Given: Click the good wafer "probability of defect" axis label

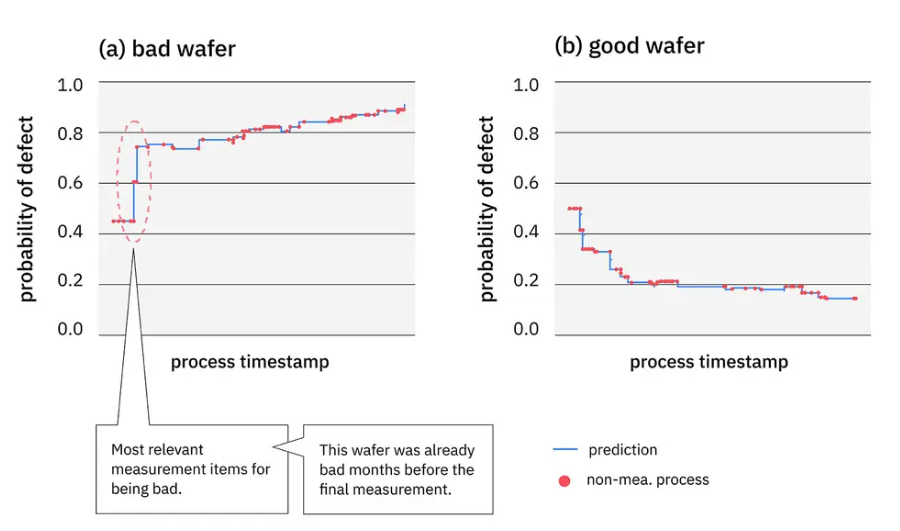Looking at the screenshot, I should [x=487, y=208].
